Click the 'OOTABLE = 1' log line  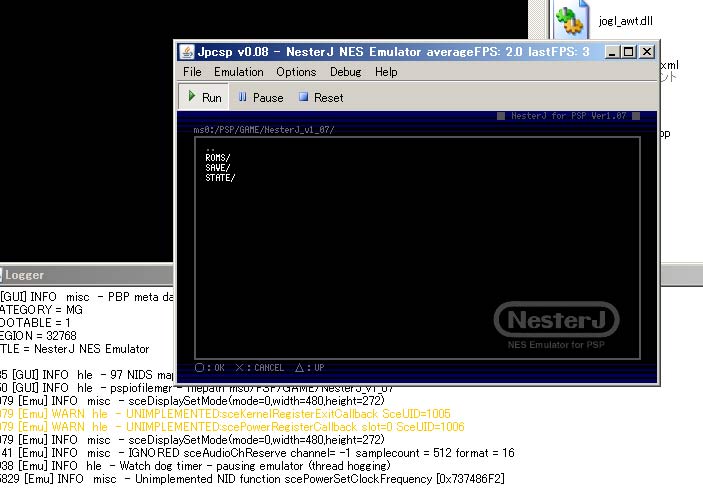pyautogui.click(x=35, y=322)
